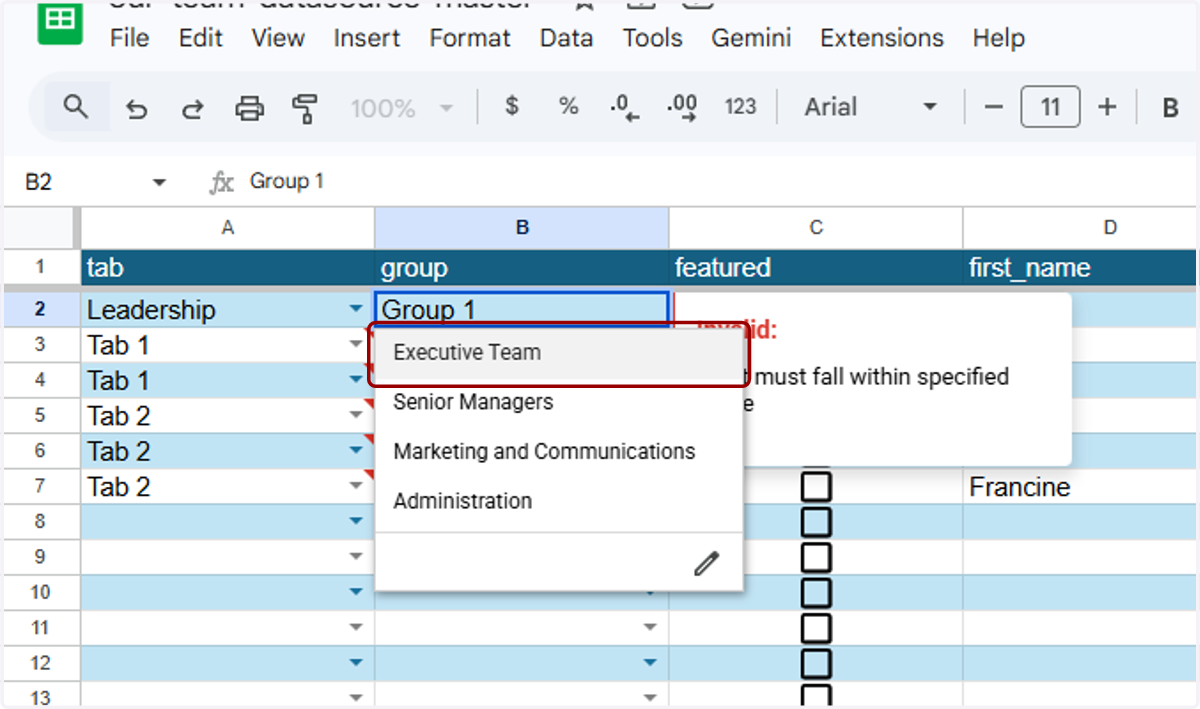The width and height of the screenshot is (1200, 709).
Task: Click the search menus magnifier icon
Action: (x=76, y=106)
